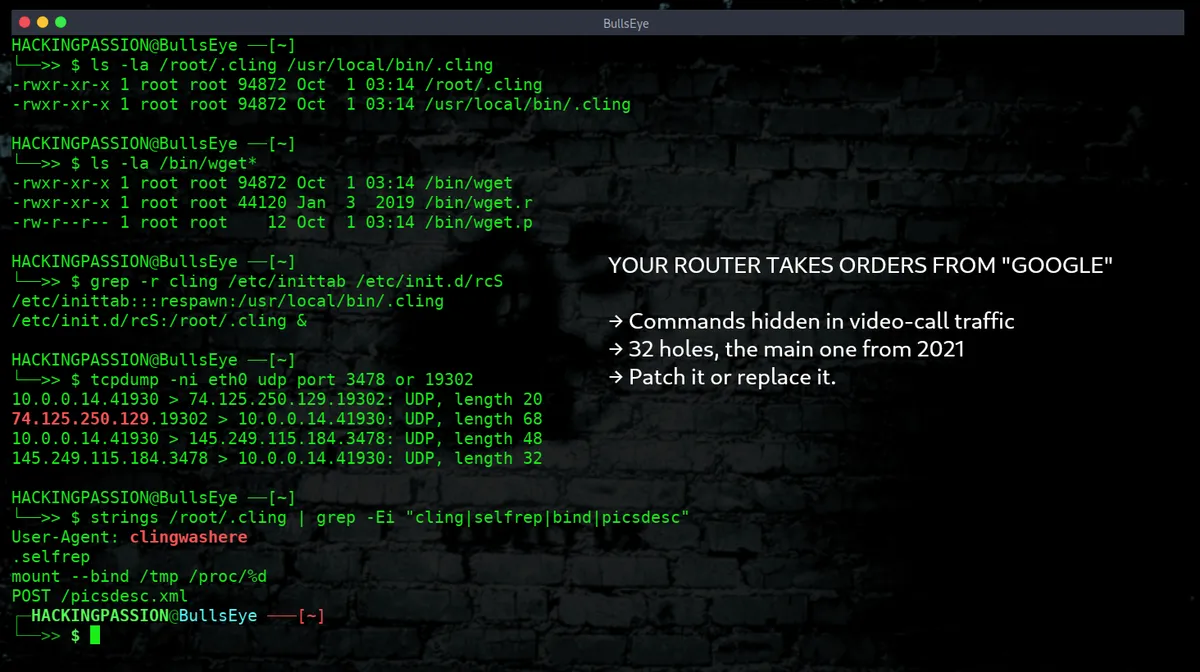Click the packet line with UDP length 48

point(277,438)
